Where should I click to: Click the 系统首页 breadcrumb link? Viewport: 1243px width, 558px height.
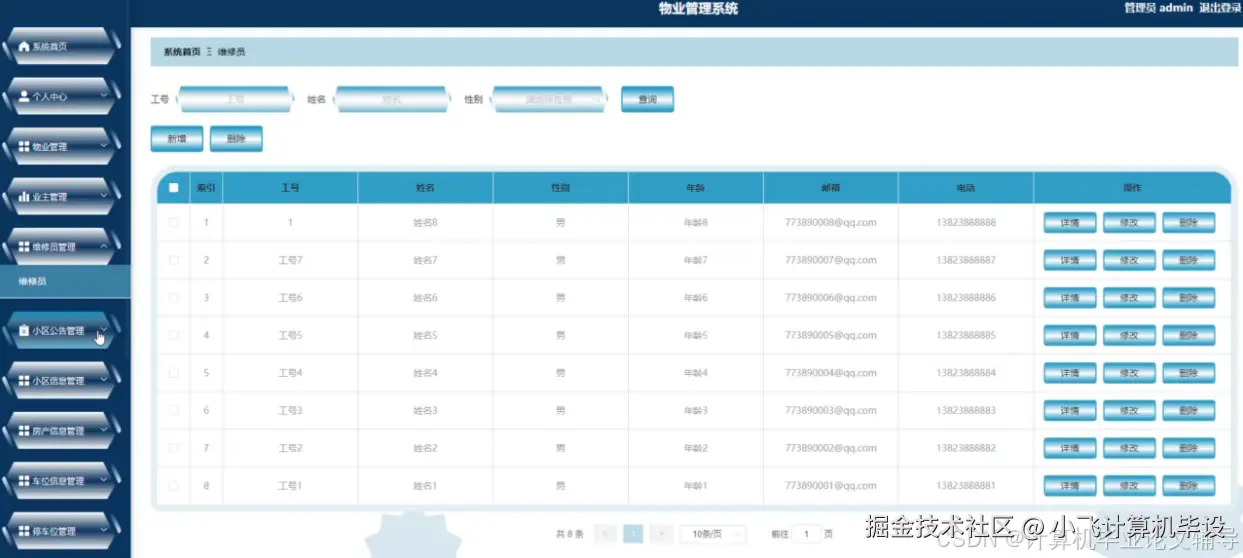[x=182, y=52]
